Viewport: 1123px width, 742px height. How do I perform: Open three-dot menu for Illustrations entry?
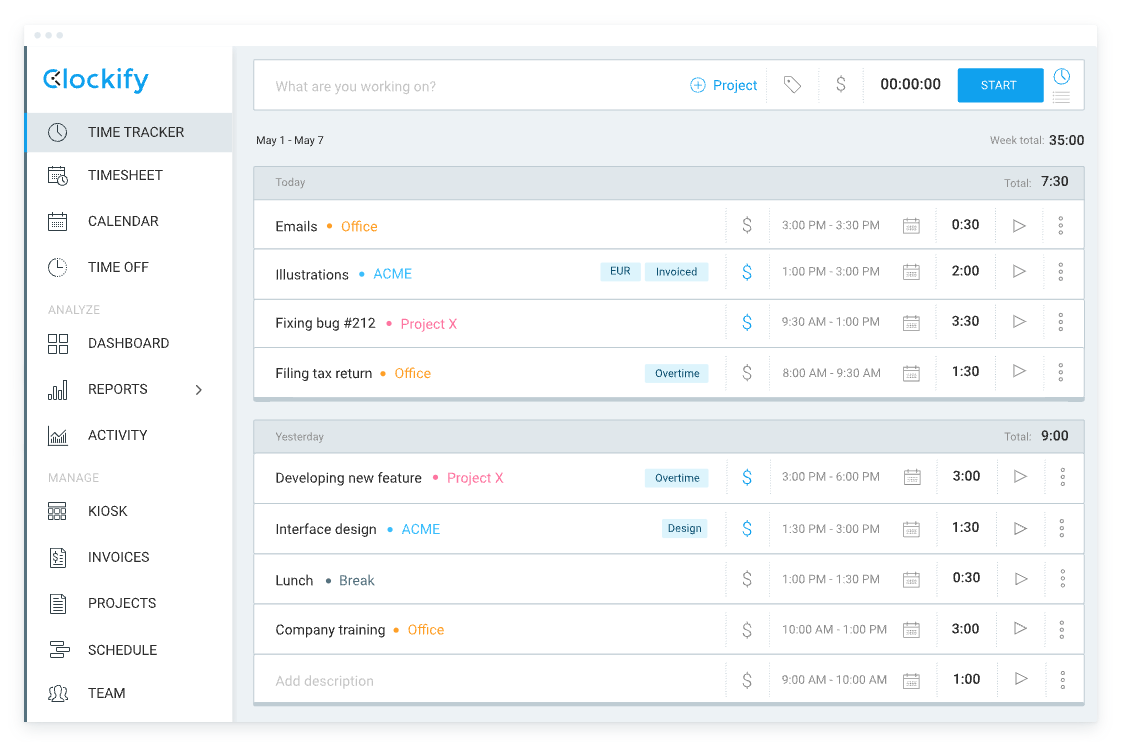pyautogui.click(x=1060, y=272)
